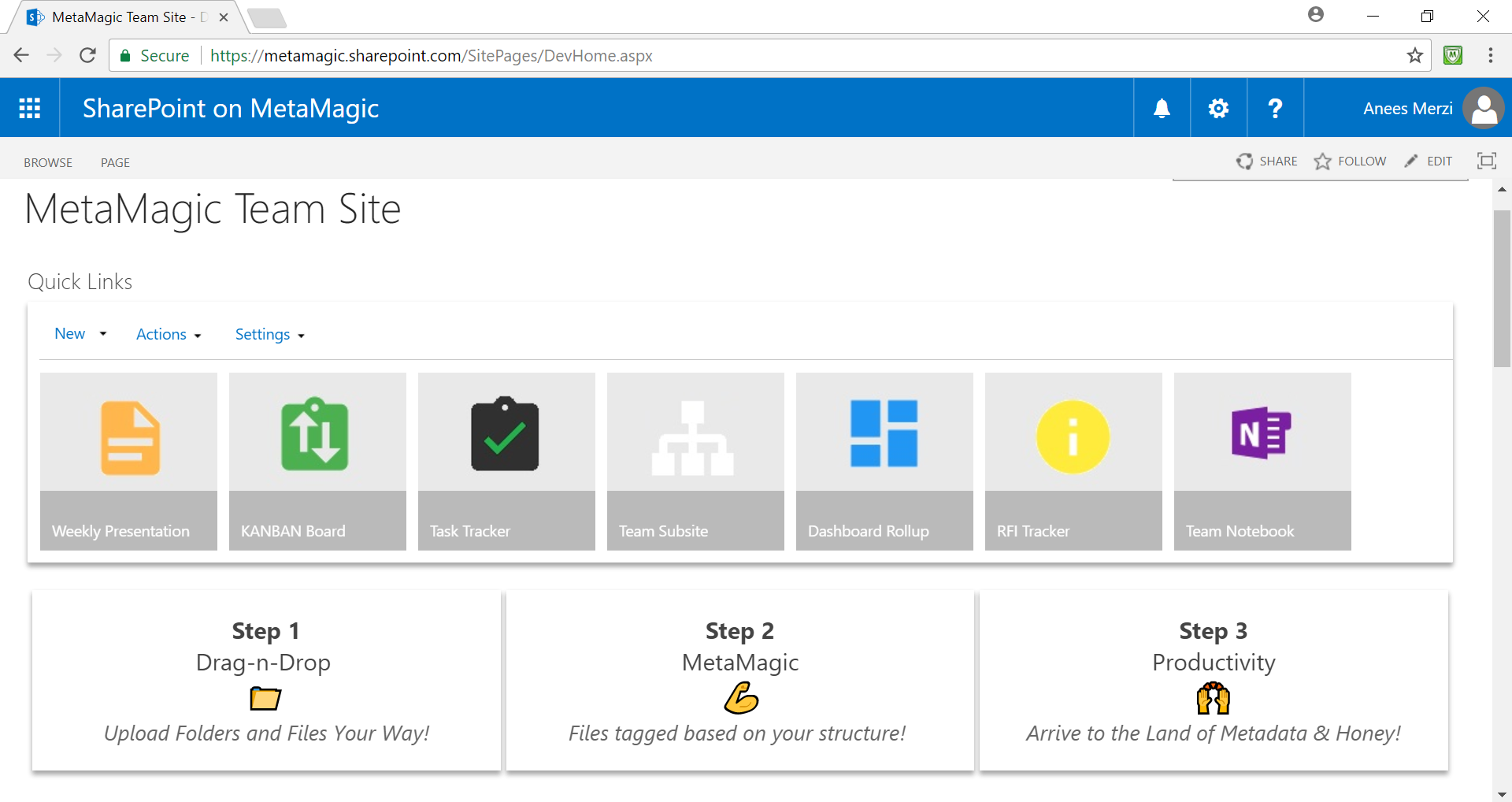Open the Weekly Presentation document icon

(x=130, y=437)
